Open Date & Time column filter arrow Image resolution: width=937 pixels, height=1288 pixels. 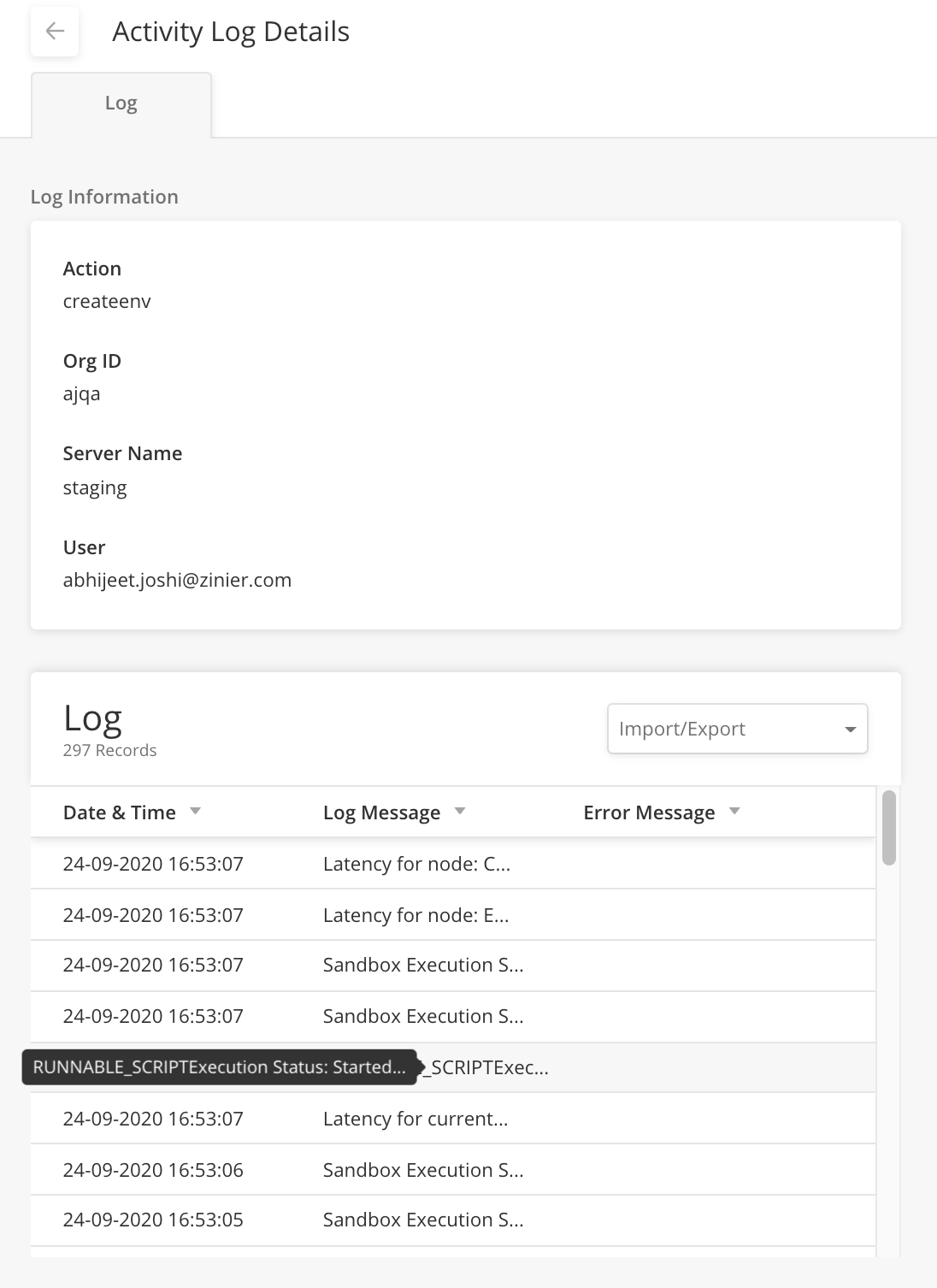195,811
